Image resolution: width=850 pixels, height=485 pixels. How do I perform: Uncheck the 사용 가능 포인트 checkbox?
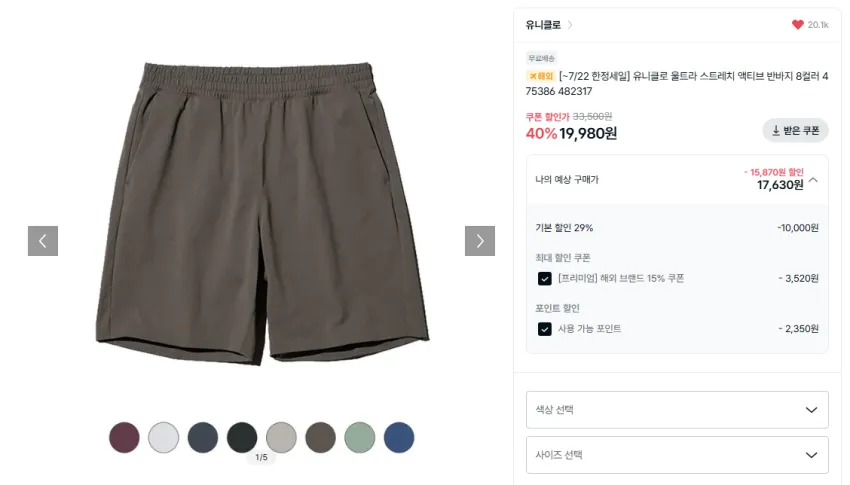pos(545,329)
